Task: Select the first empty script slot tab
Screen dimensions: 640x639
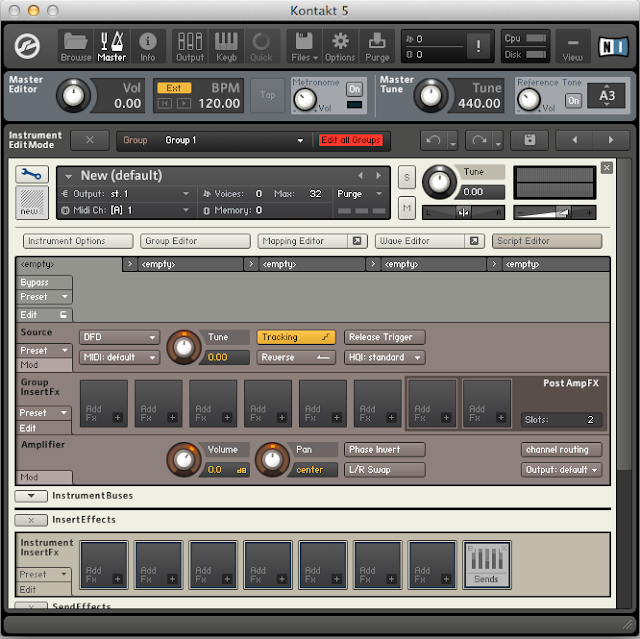Action: coord(69,264)
